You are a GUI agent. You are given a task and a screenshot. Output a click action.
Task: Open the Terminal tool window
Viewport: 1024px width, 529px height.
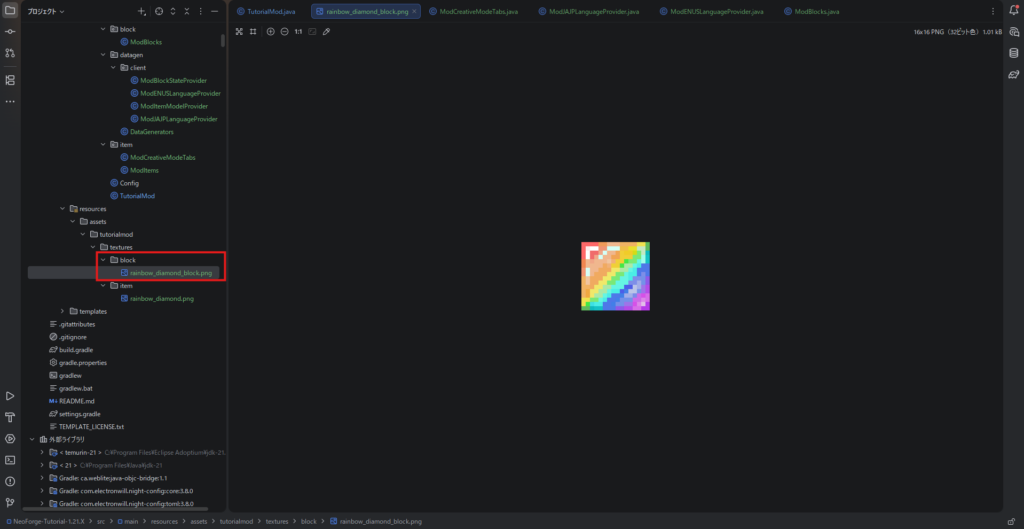(10, 460)
